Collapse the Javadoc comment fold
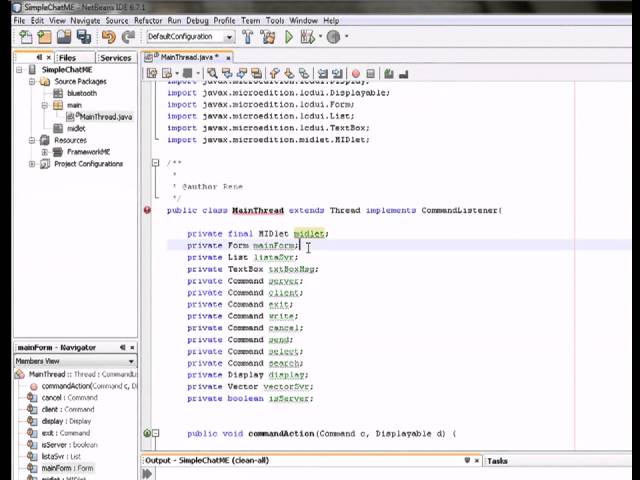Image resolution: width=640 pixels, height=480 pixels. [156, 163]
